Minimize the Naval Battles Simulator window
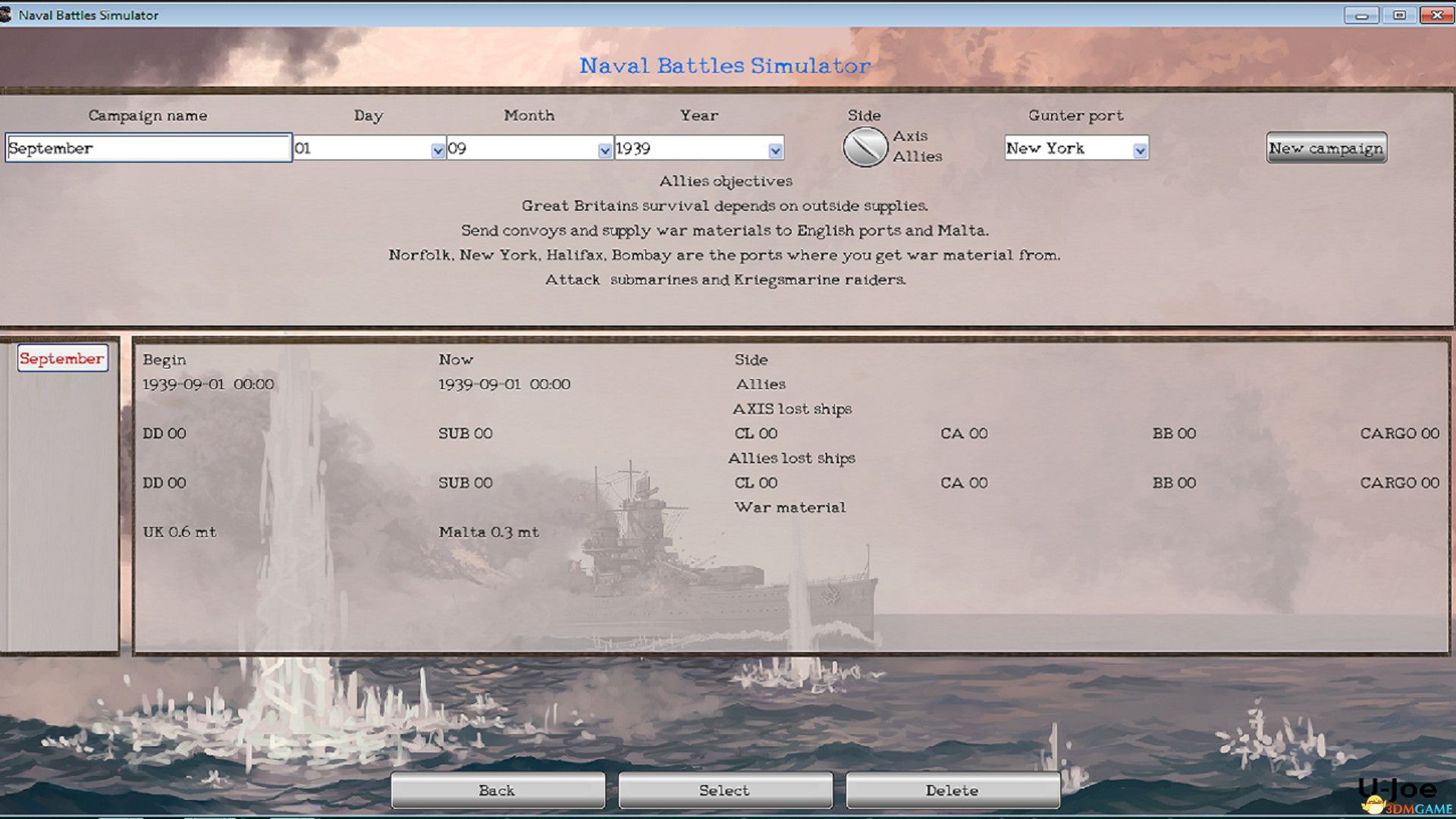This screenshot has height=819, width=1456. [1361, 14]
